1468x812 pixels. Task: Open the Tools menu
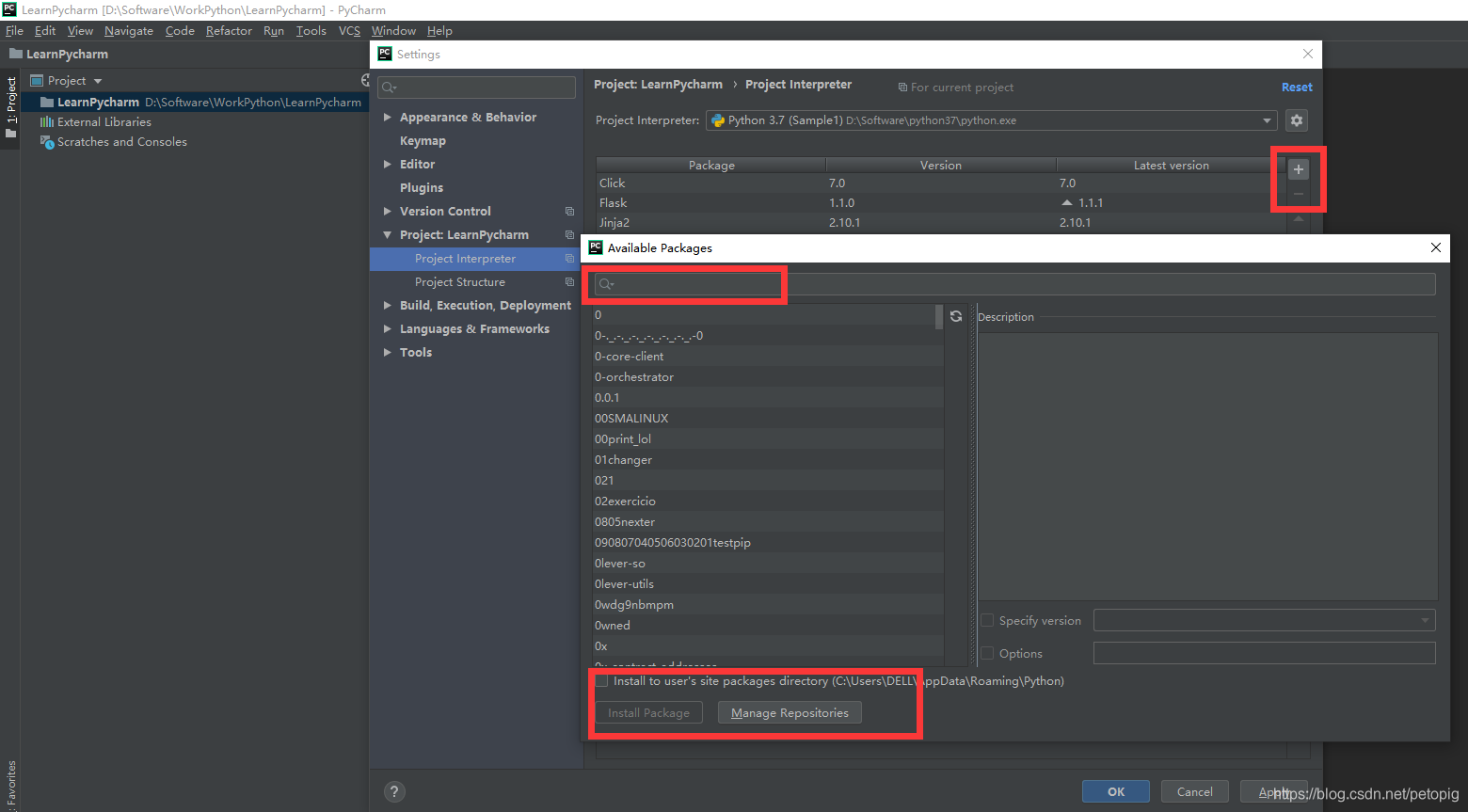311,31
